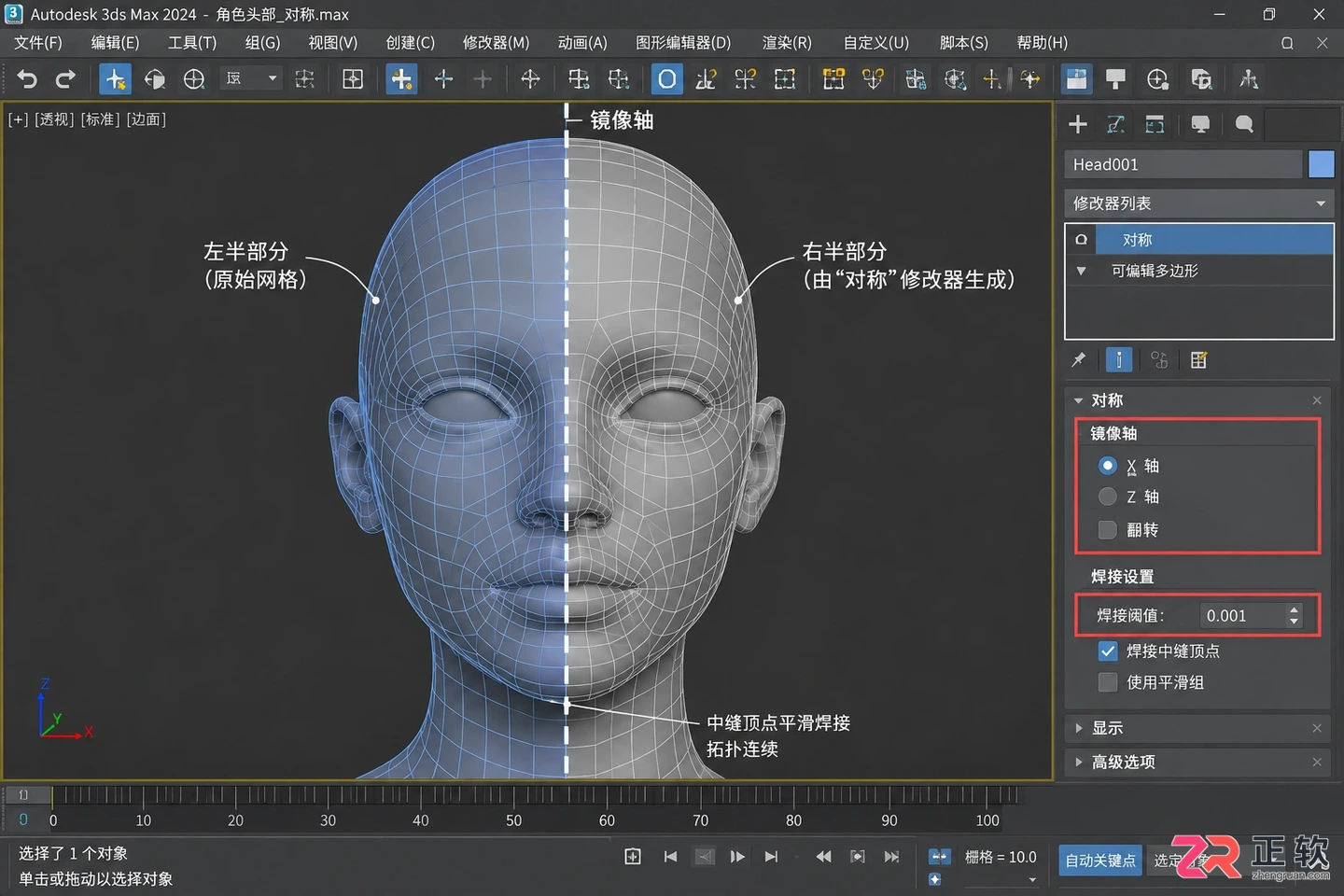Collapse the 对称 rollout
Image resolution: width=1344 pixels, height=896 pixels.
click(1079, 400)
